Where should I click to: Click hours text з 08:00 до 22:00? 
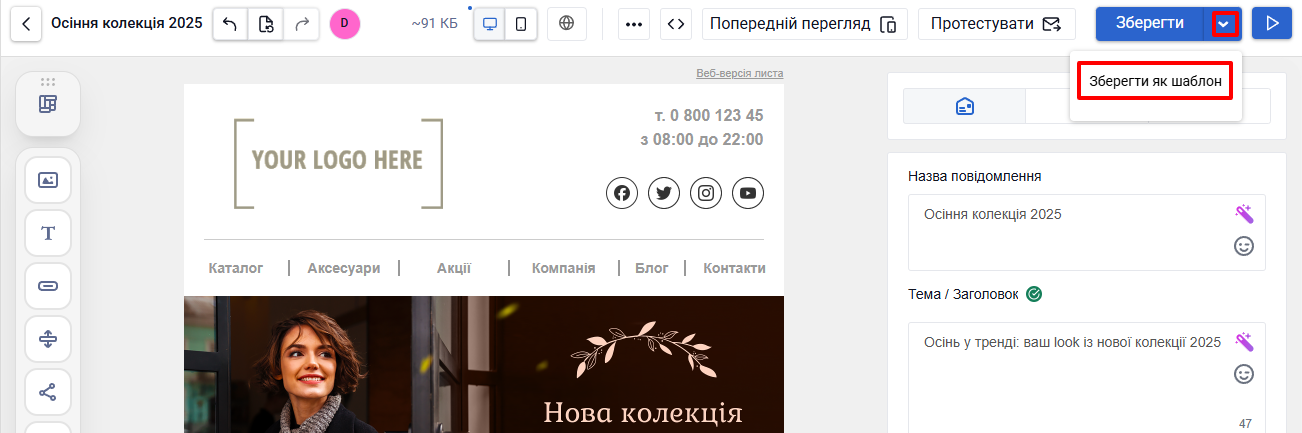click(x=701, y=139)
